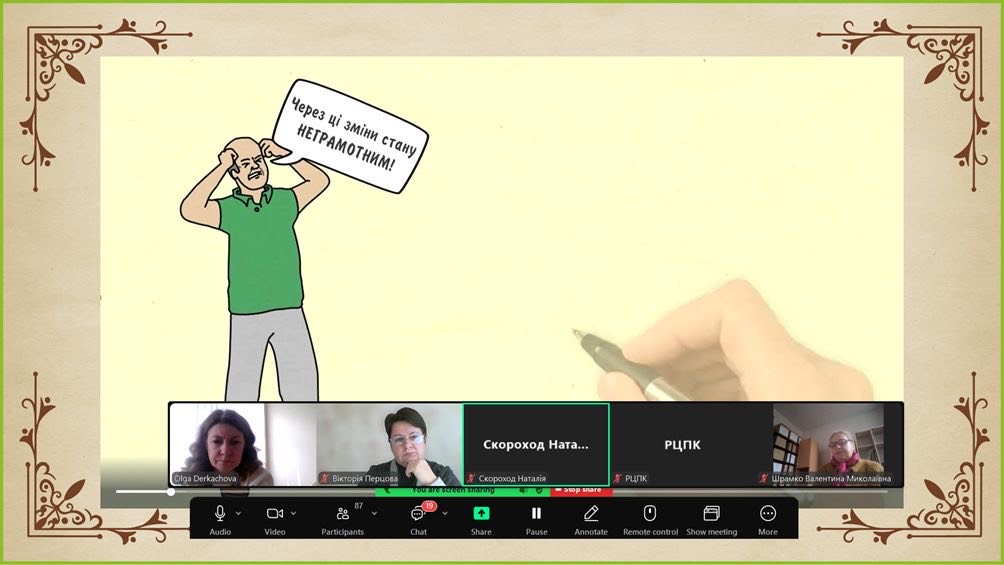Mute microphone with the Audio button

click(x=220, y=514)
